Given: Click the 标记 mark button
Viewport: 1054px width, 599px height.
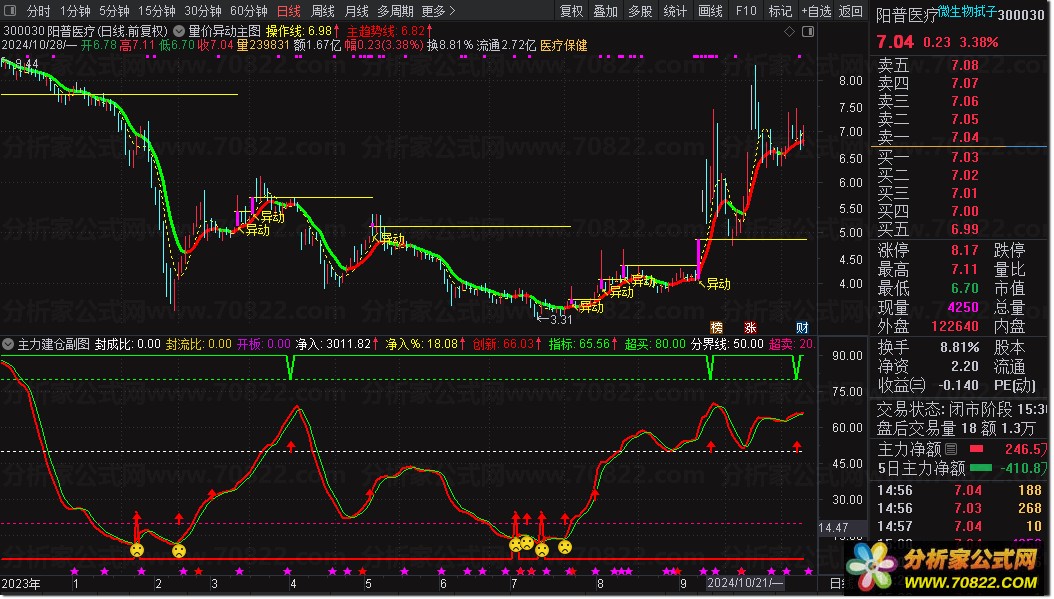Looking at the screenshot, I should coord(780,11).
